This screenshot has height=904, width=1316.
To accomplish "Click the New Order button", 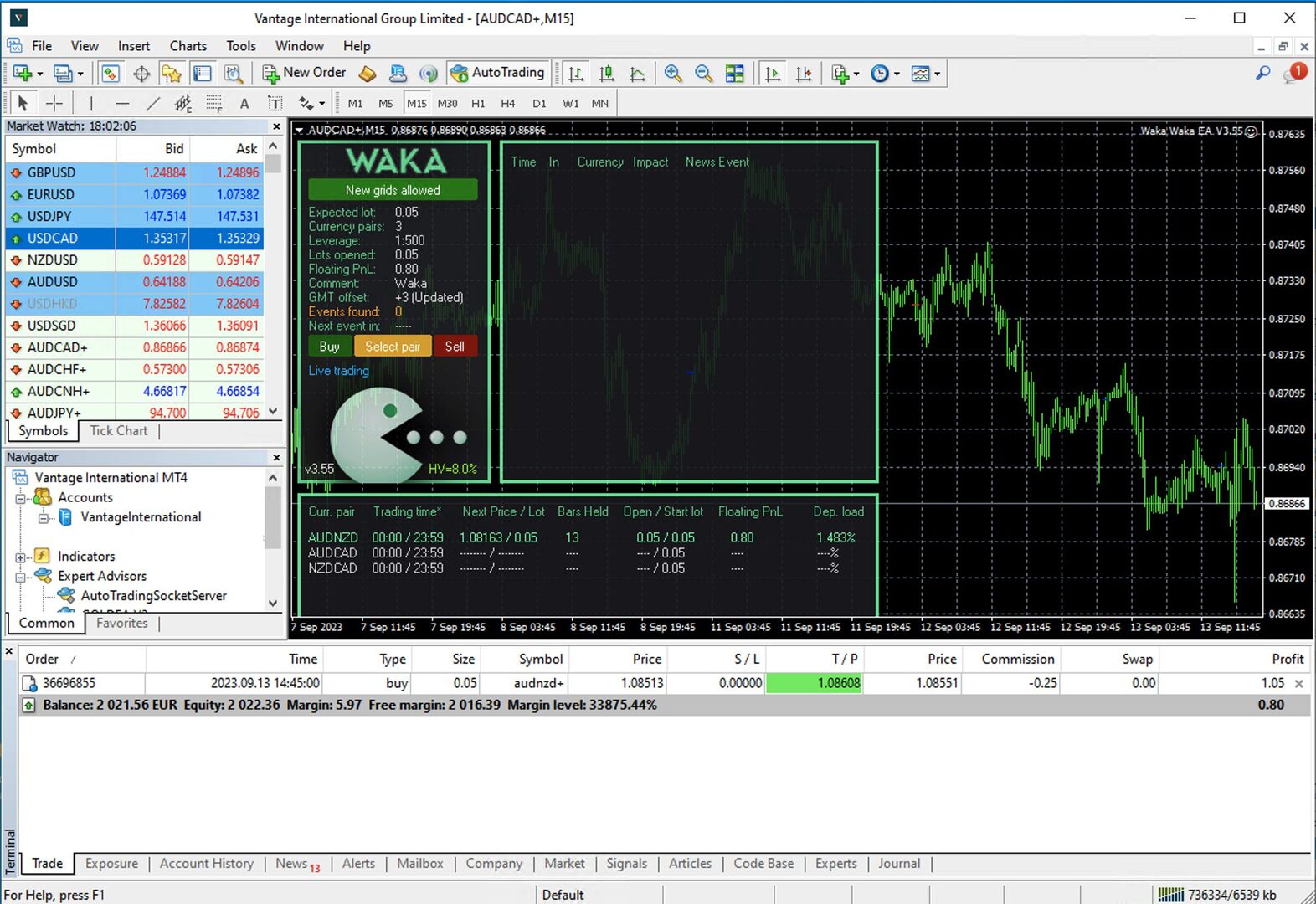I will click(x=304, y=73).
